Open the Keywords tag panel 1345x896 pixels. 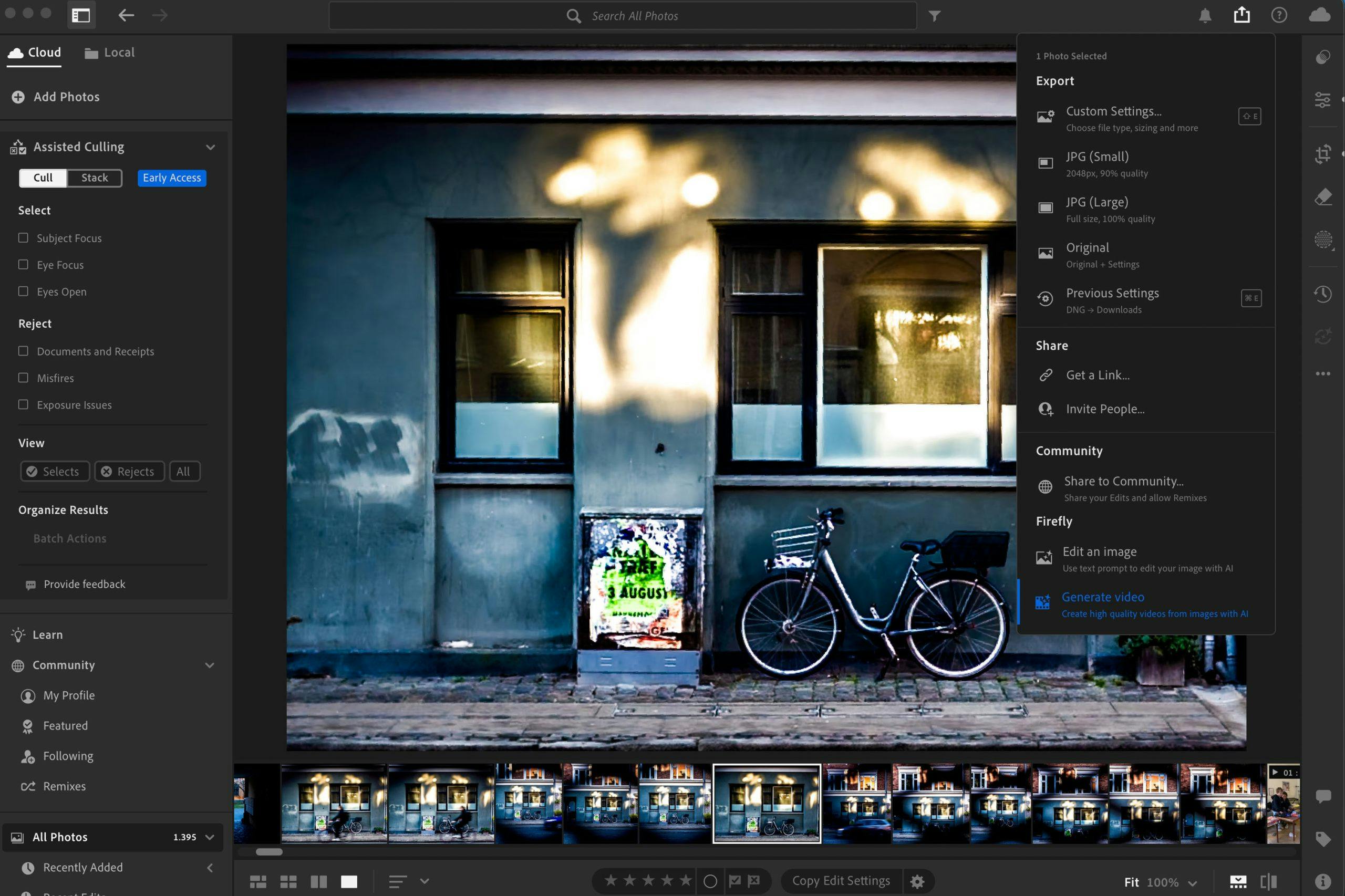pos(1323,839)
